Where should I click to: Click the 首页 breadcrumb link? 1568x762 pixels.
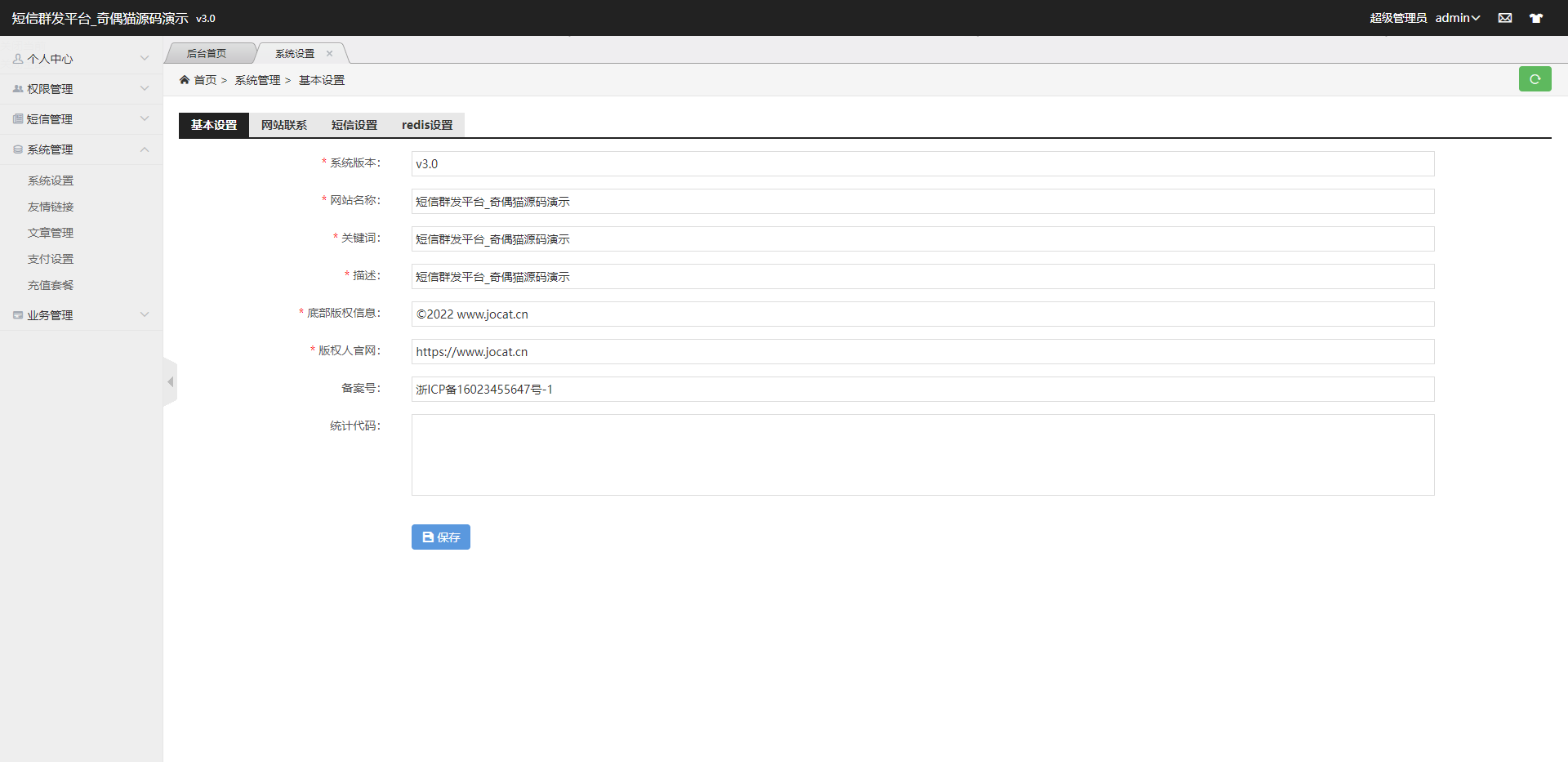pyautogui.click(x=205, y=80)
